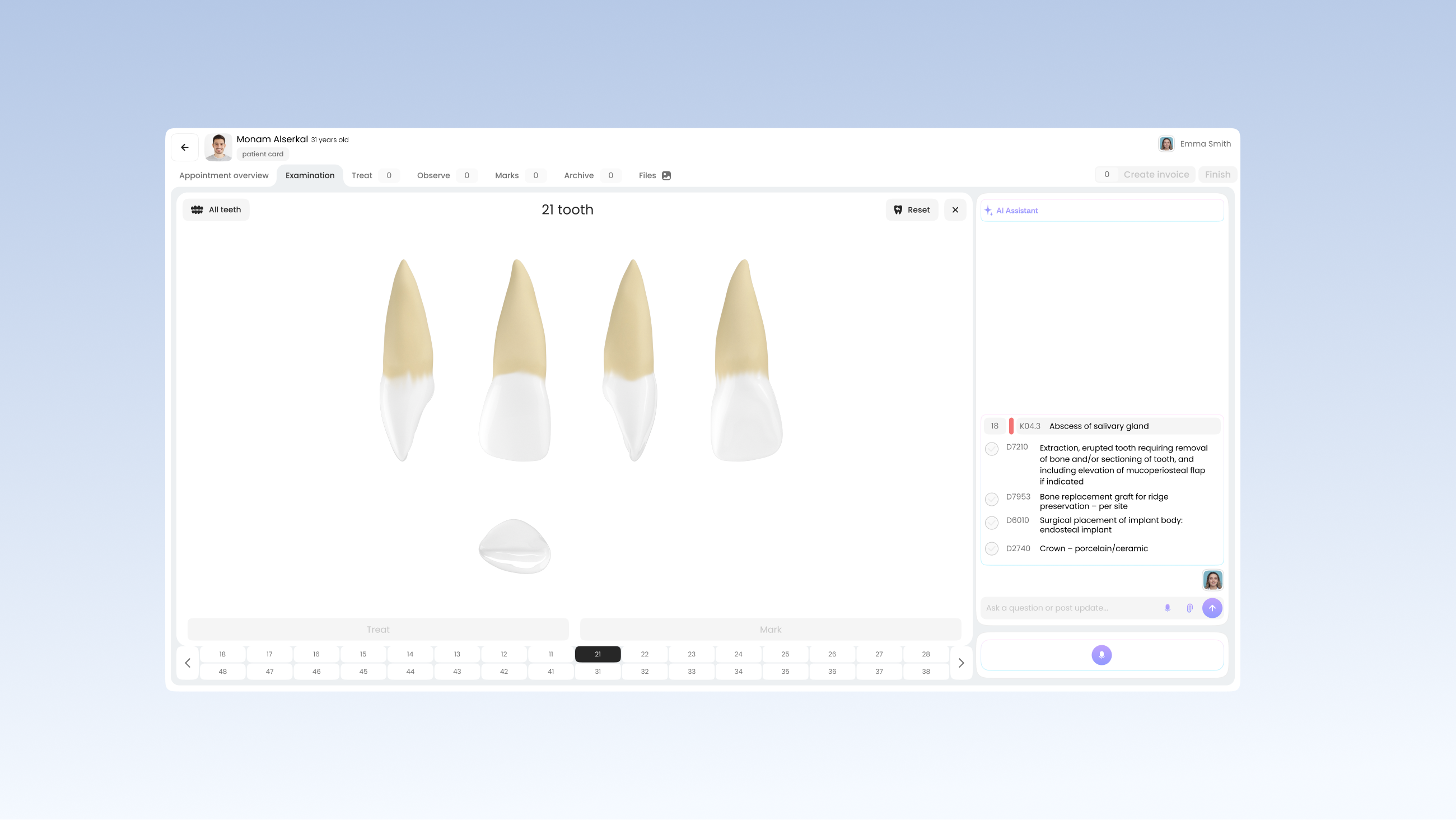Start voice recording with large purple microphone
Screen dimensions: 1456x820
coord(1102,655)
